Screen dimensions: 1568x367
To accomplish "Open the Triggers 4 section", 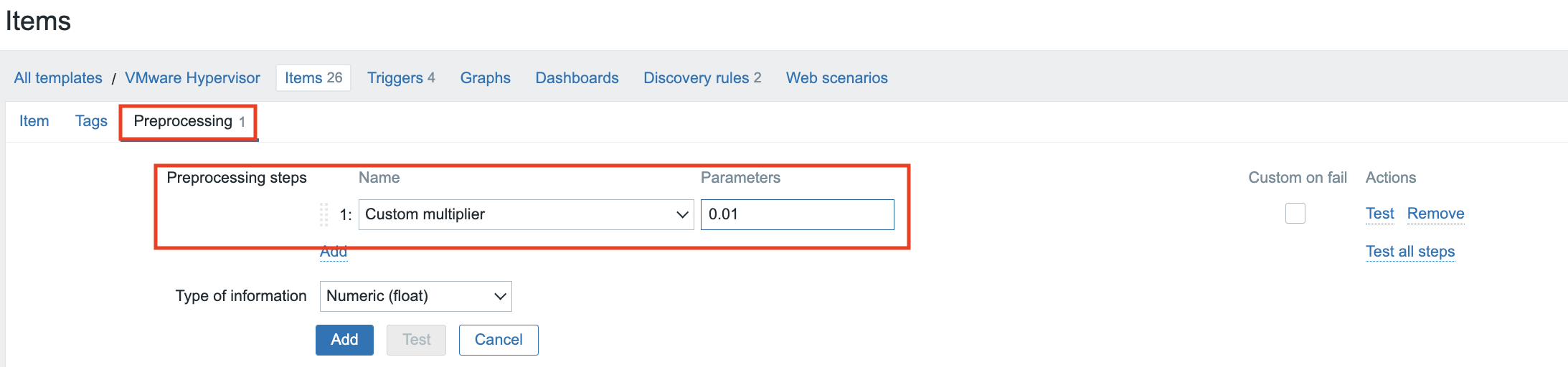I will click(x=401, y=78).
